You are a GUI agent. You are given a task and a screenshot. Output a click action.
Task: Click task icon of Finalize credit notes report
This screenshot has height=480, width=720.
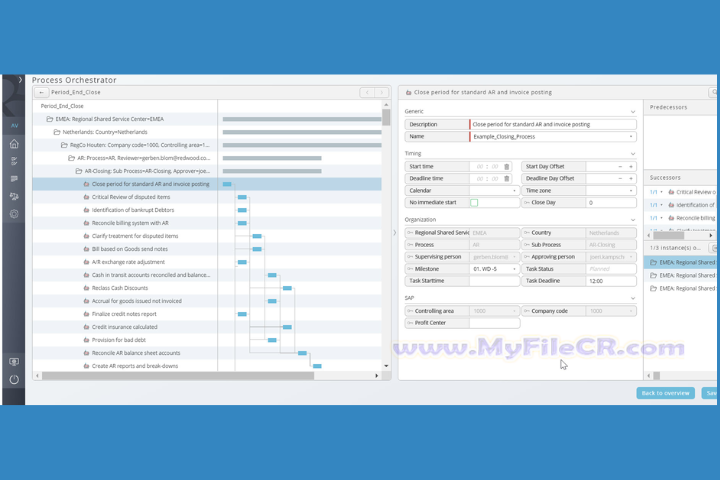(x=86, y=314)
